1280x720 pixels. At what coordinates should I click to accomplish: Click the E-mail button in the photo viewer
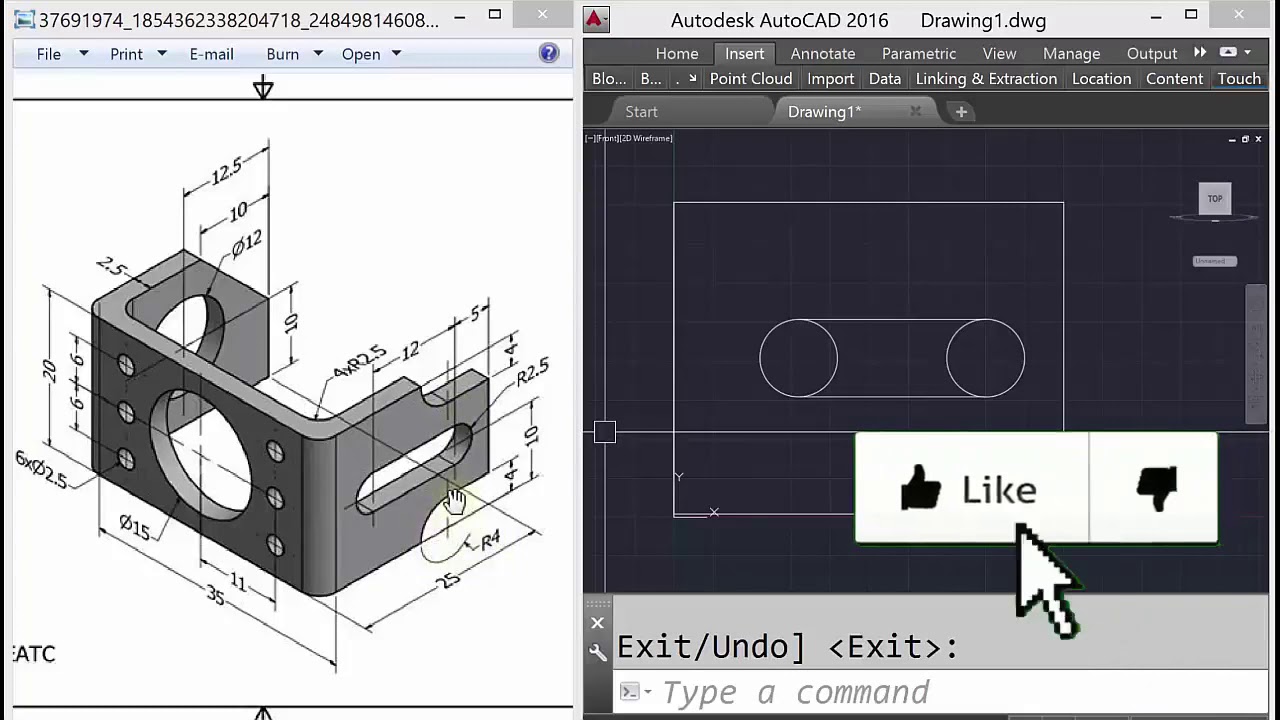tap(211, 54)
